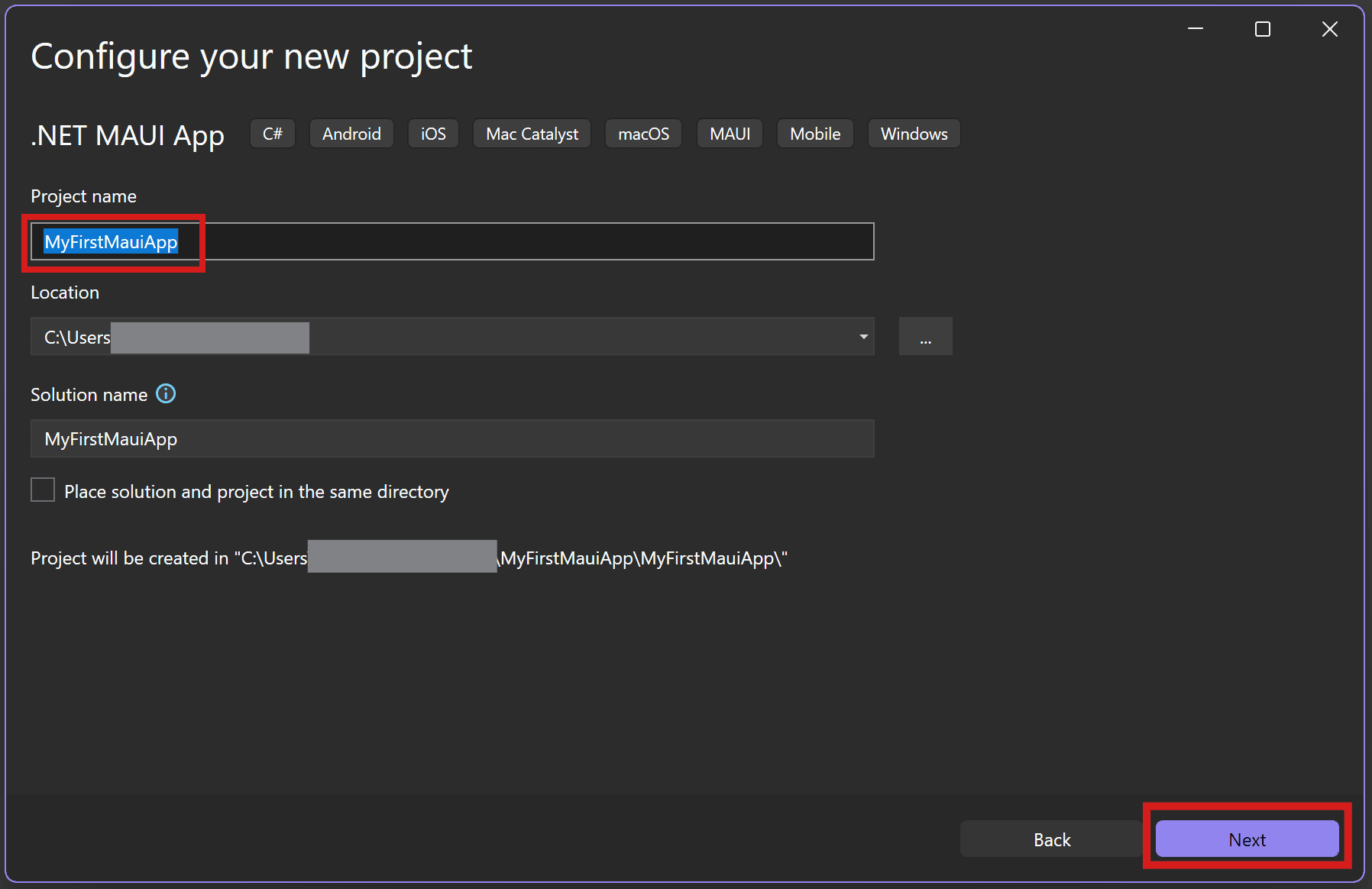This screenshot has height=889, width=1372.
Task: Click the iOS platform tag
Action: click(433, 134)
